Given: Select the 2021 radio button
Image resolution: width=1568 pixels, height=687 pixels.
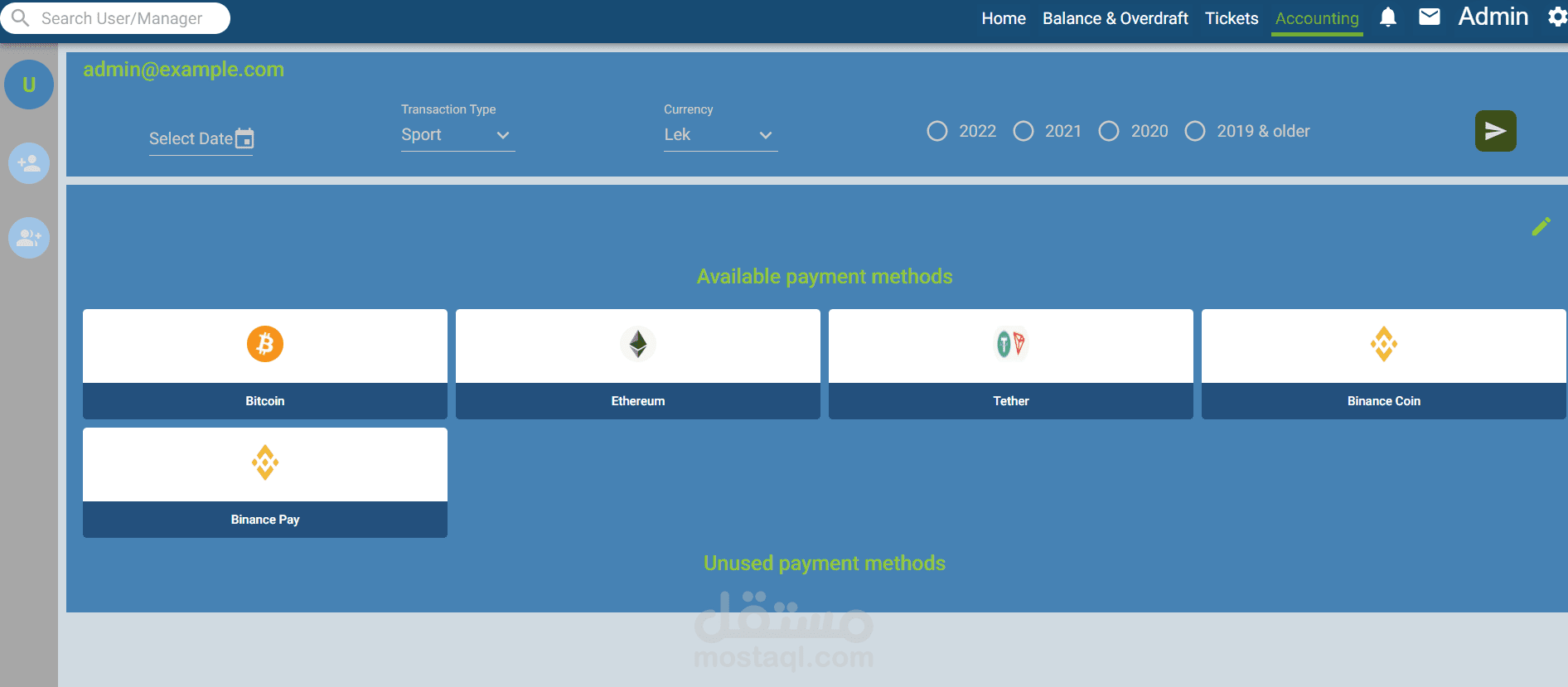Looking at the screenshot, I should click(1024, 131).
